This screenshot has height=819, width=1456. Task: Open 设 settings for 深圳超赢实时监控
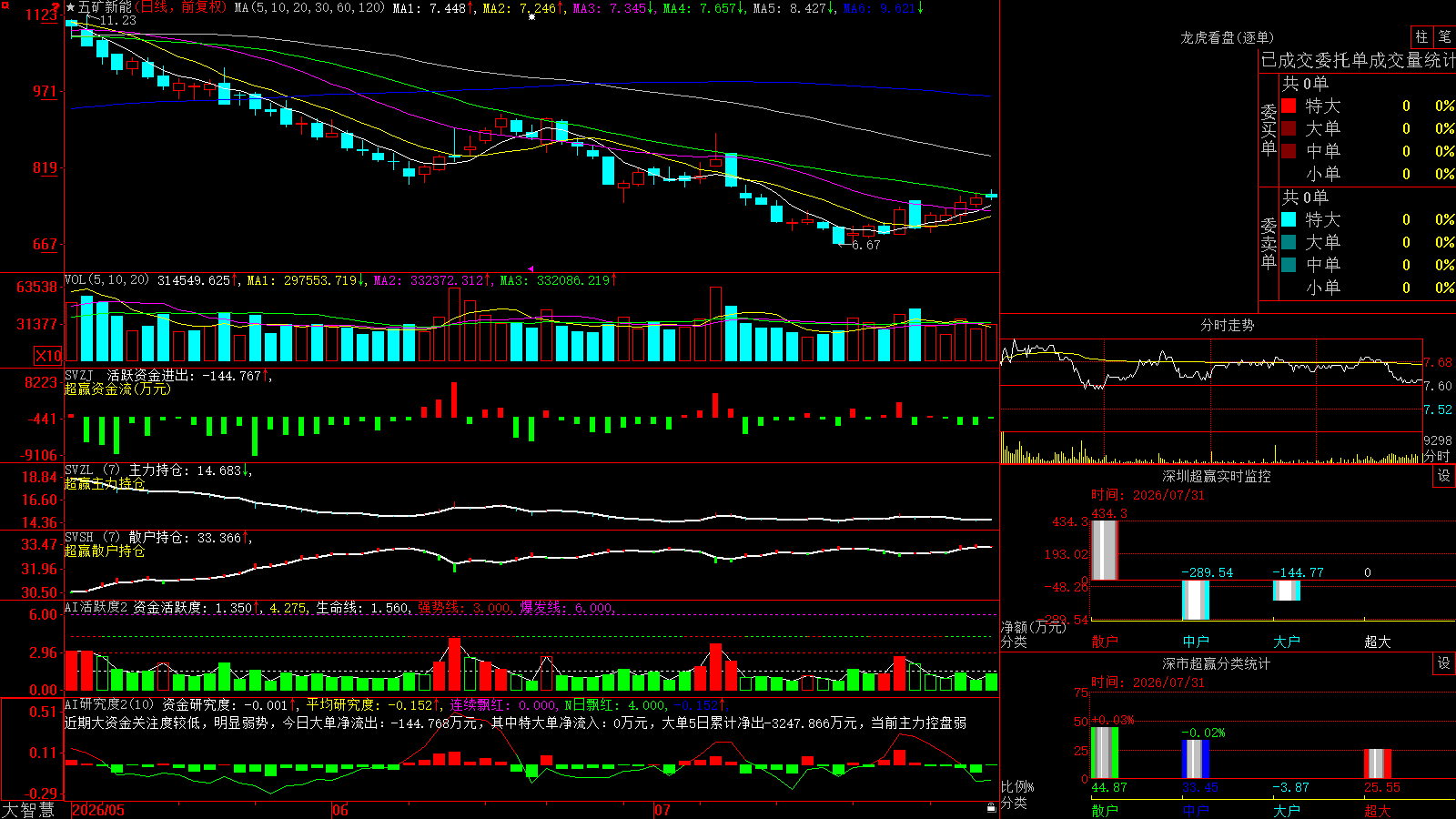point(1444,476)
